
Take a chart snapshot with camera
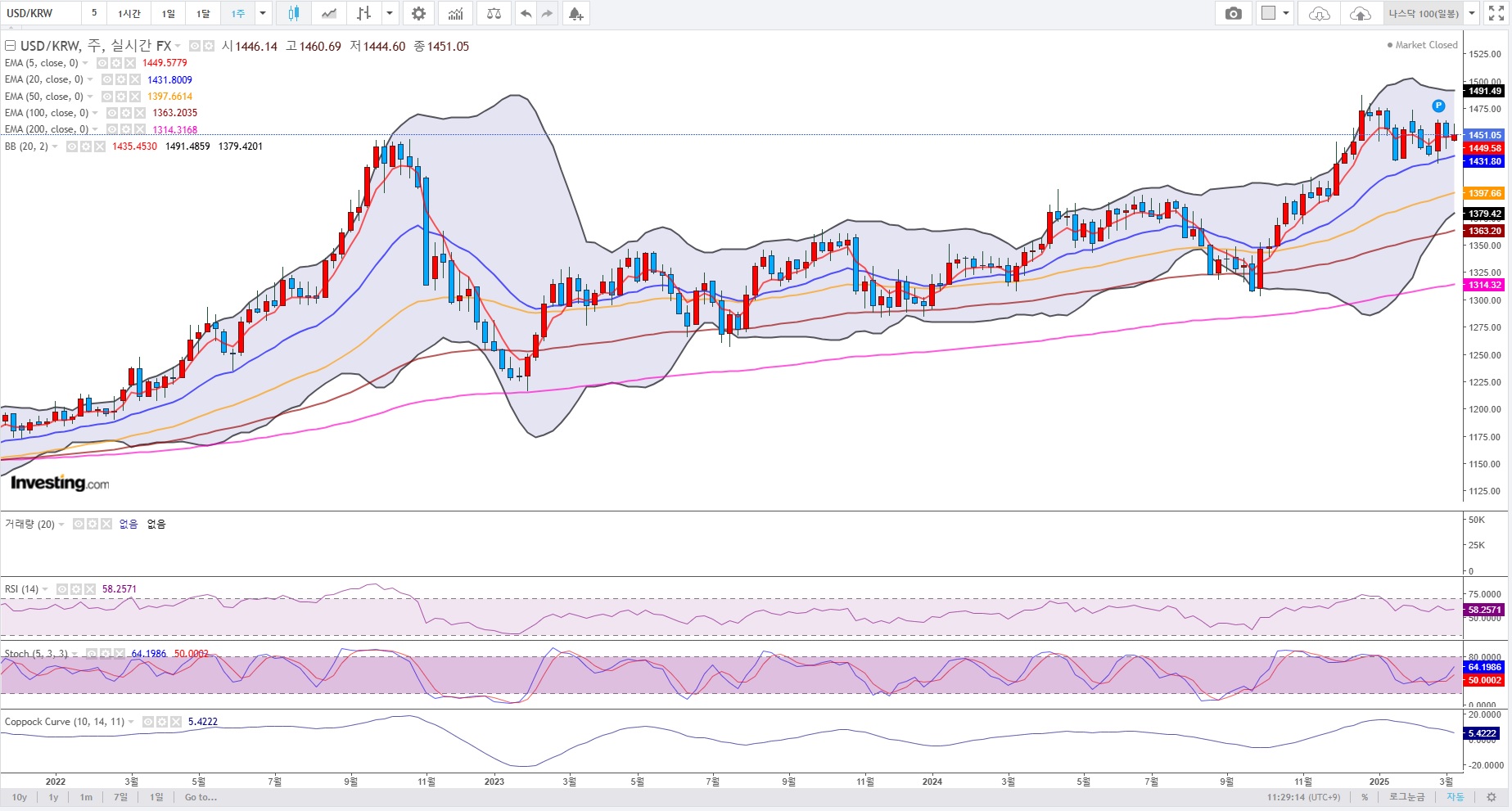pyautogui.click(x=1233, y=13)
